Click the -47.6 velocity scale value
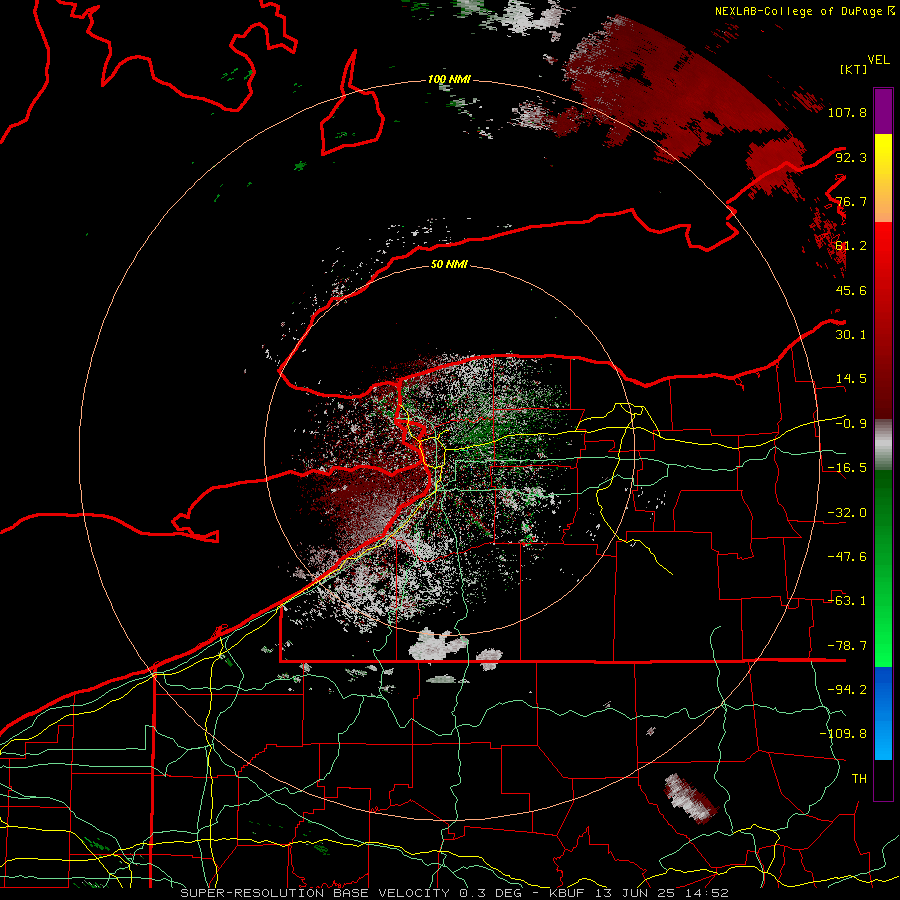The width and height of the screenshot is (900, 900). coord(847,557)
